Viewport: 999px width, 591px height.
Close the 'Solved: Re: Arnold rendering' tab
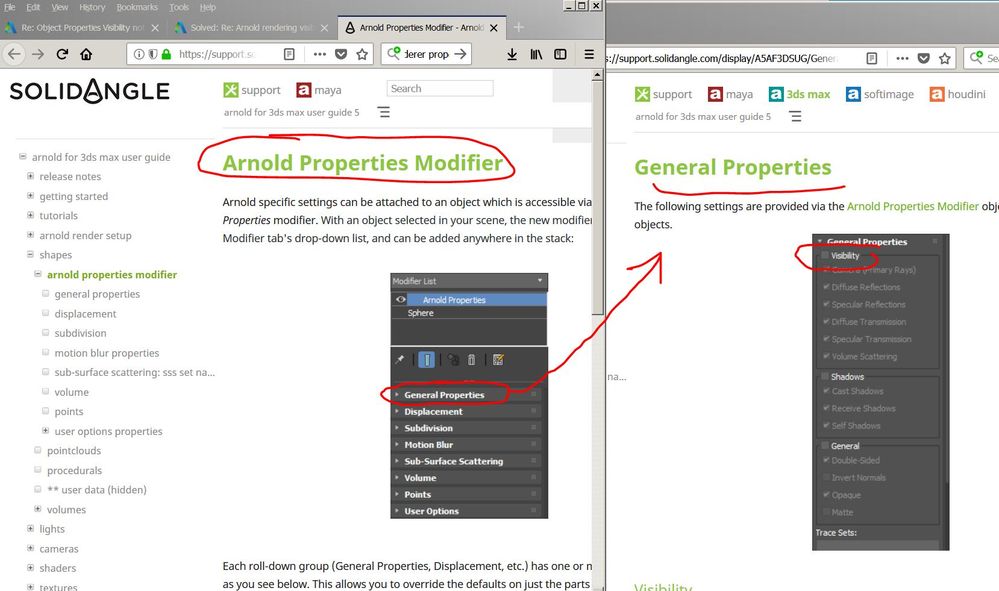click(x=324, y=27)
